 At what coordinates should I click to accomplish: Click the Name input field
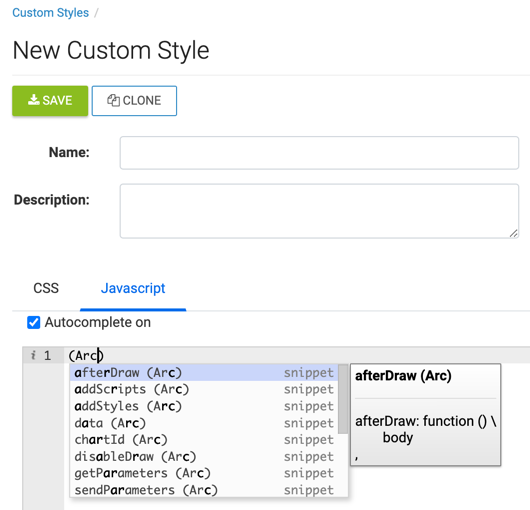(x=319, y=153)
